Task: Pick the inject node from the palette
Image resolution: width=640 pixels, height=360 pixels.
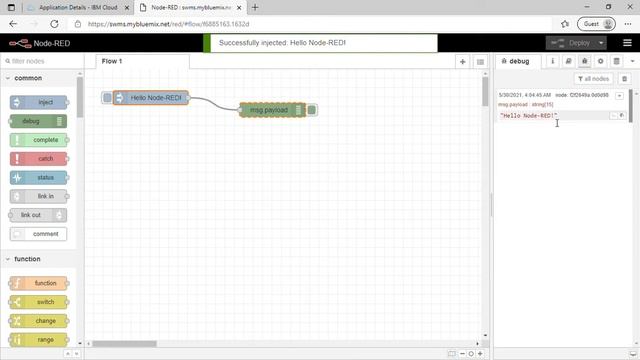Action: [x=39, y=102]
